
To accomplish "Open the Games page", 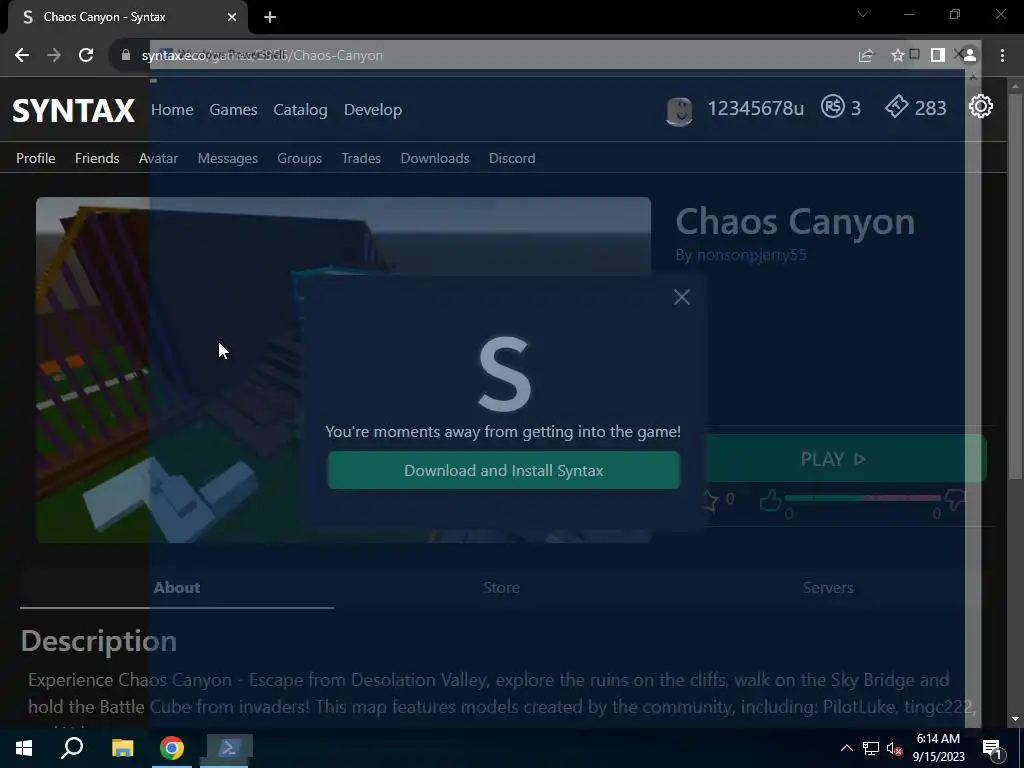I will pos(233,110).
